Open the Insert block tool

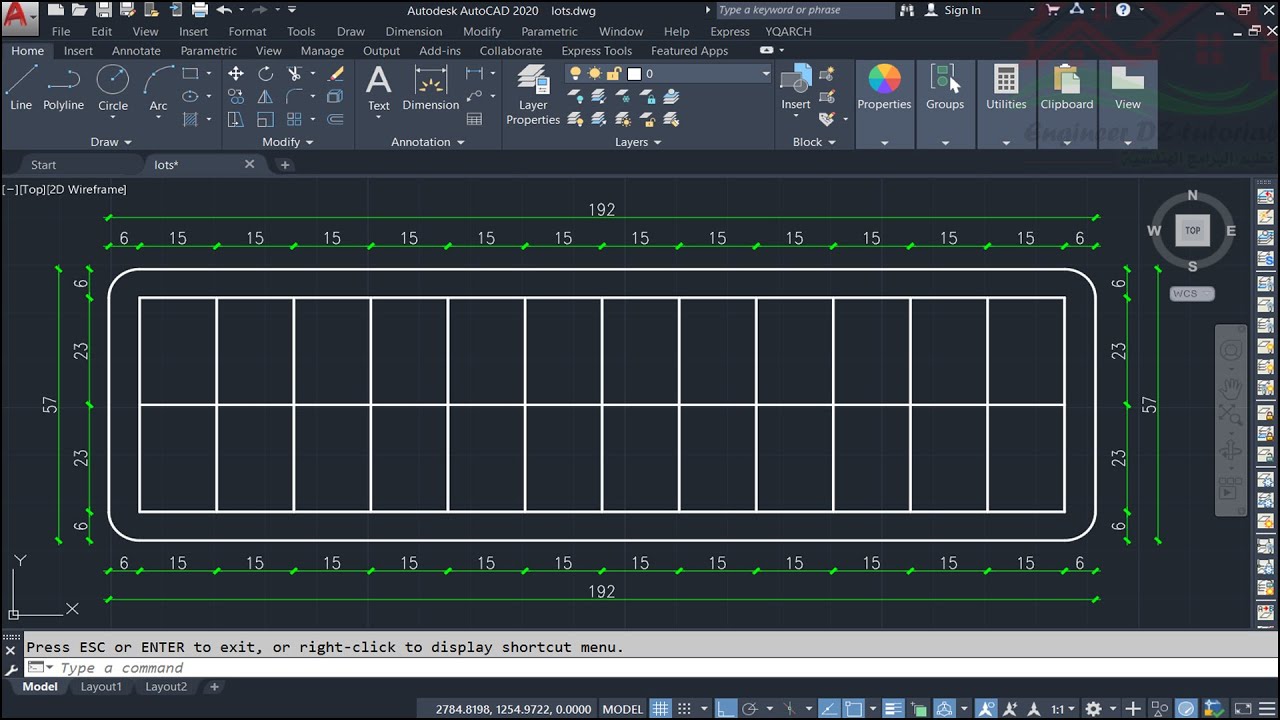point(796,88)
